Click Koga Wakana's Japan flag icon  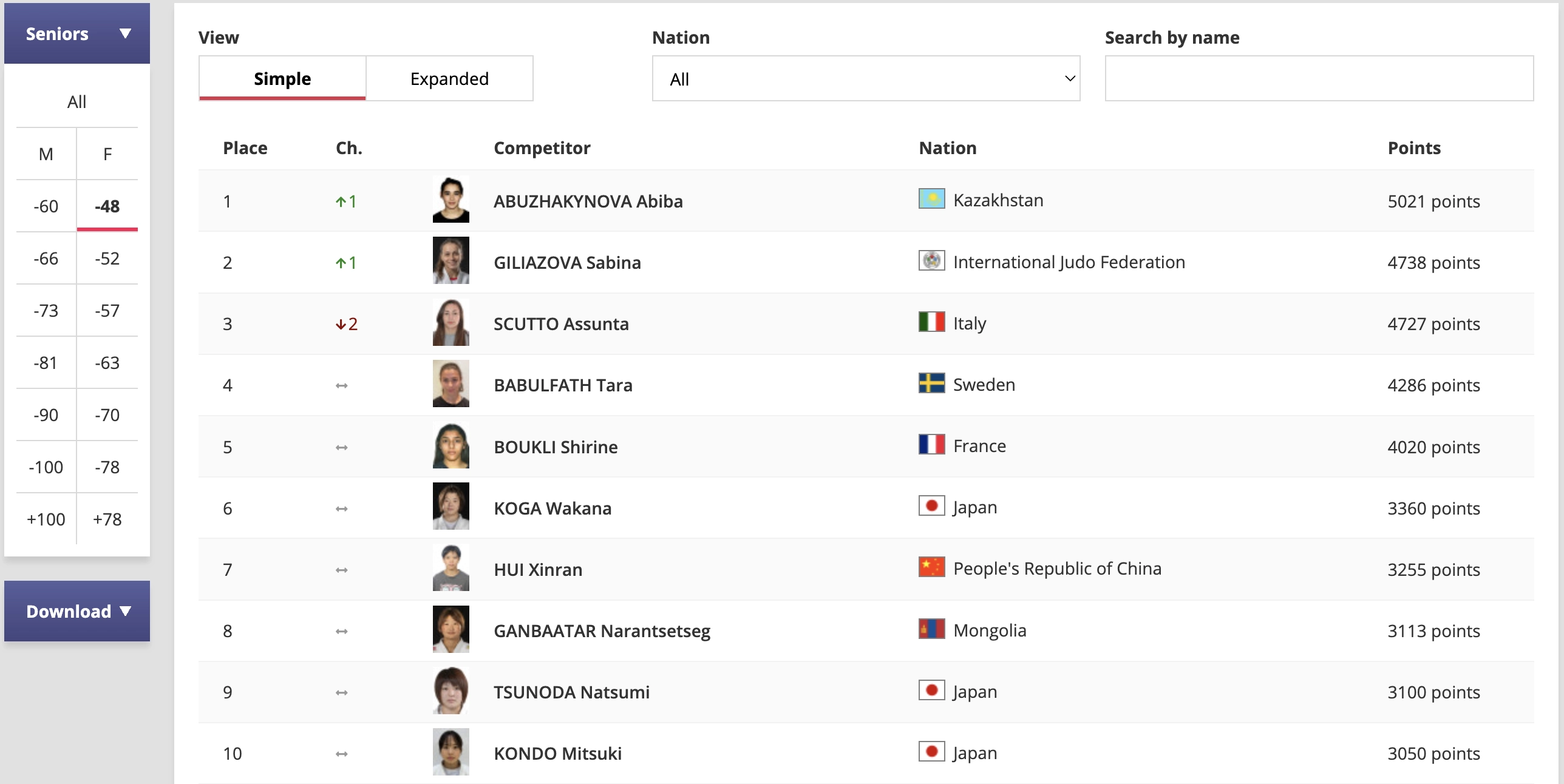click(x=931, y=506)
